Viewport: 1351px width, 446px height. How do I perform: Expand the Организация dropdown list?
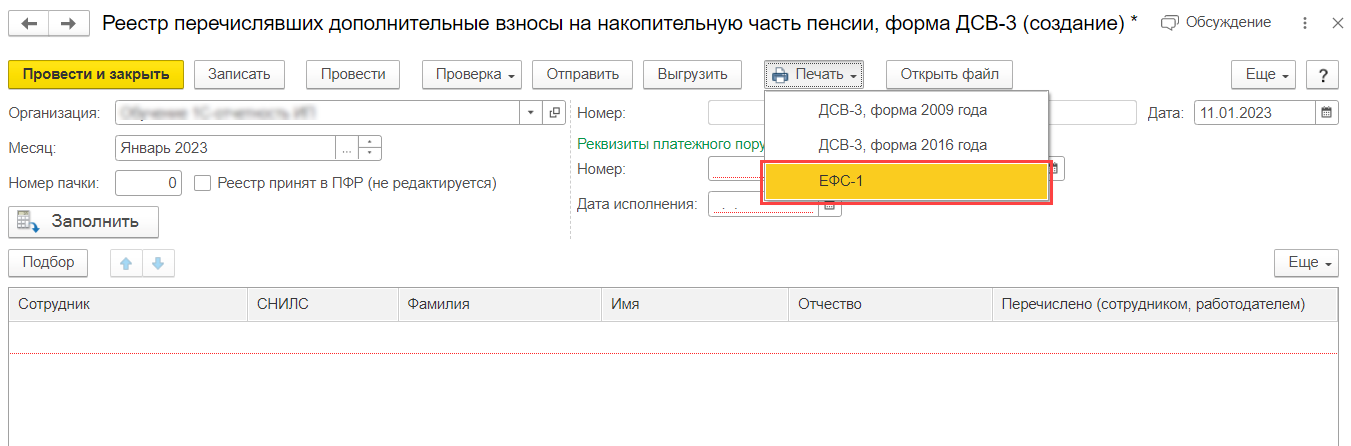click(x=532, y=113)
